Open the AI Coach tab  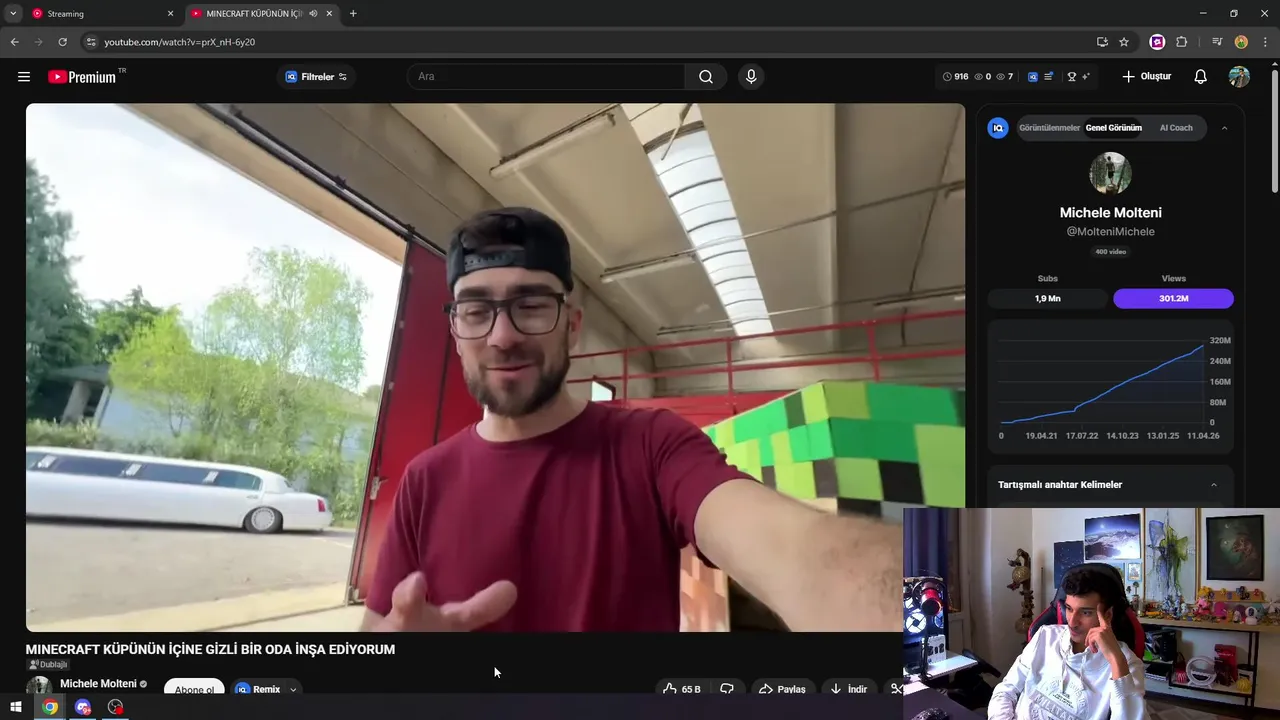[x=1176, y=128]
